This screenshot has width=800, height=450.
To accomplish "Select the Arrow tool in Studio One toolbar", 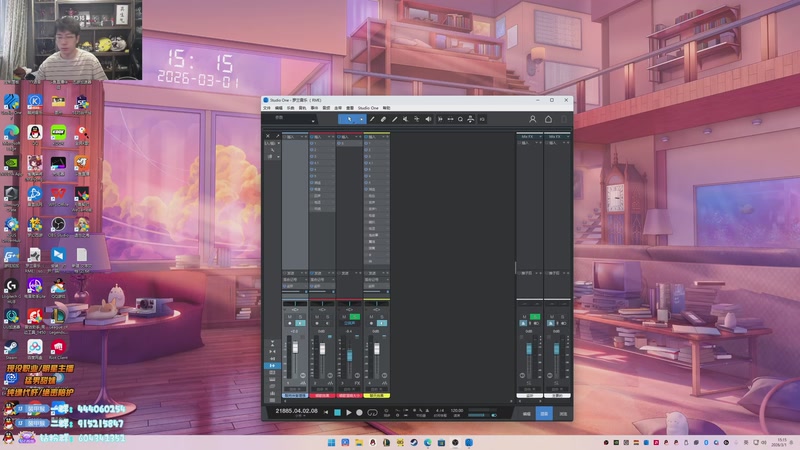I will (349, 119).
